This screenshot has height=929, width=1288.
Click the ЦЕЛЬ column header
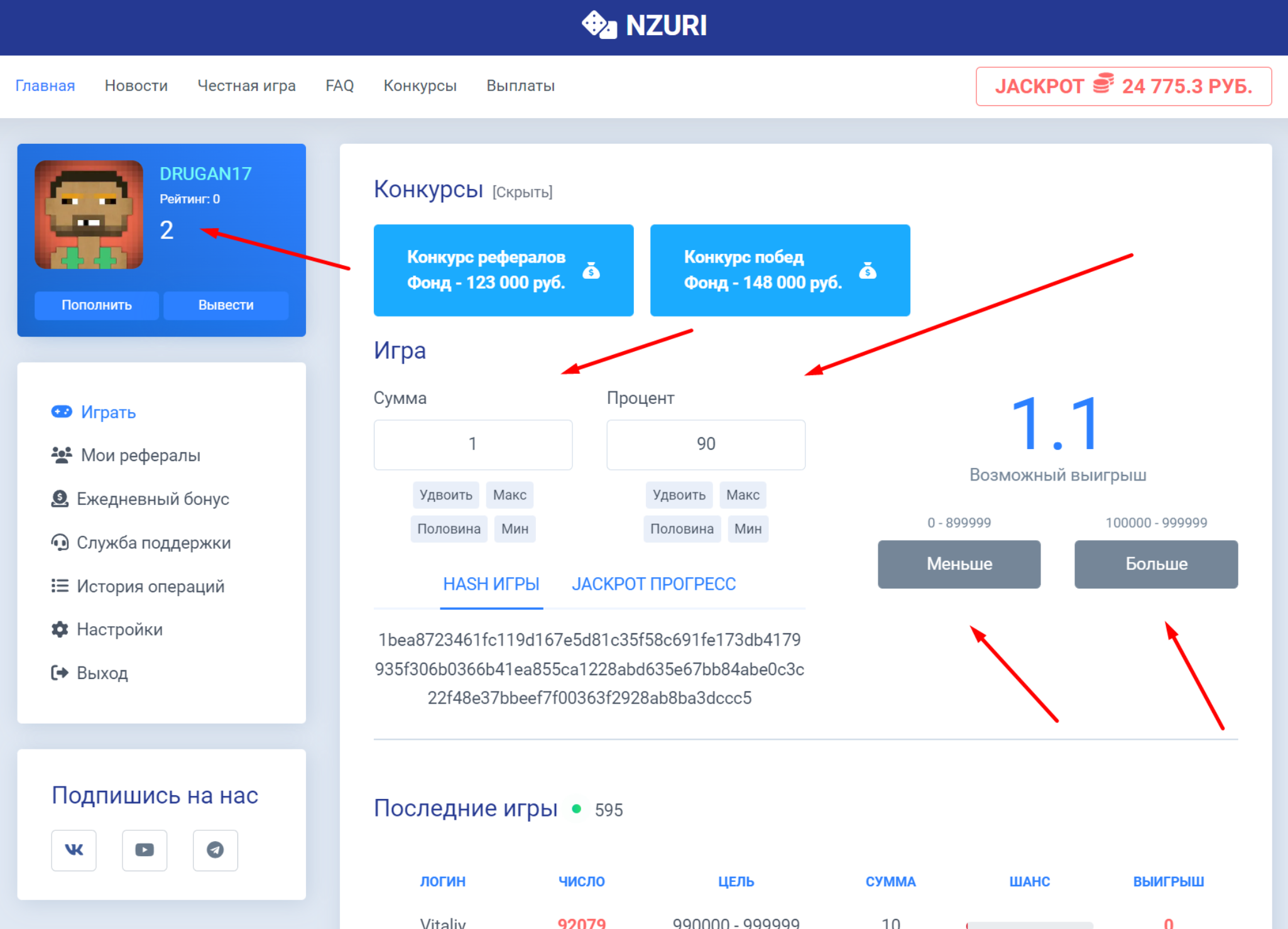736,881
